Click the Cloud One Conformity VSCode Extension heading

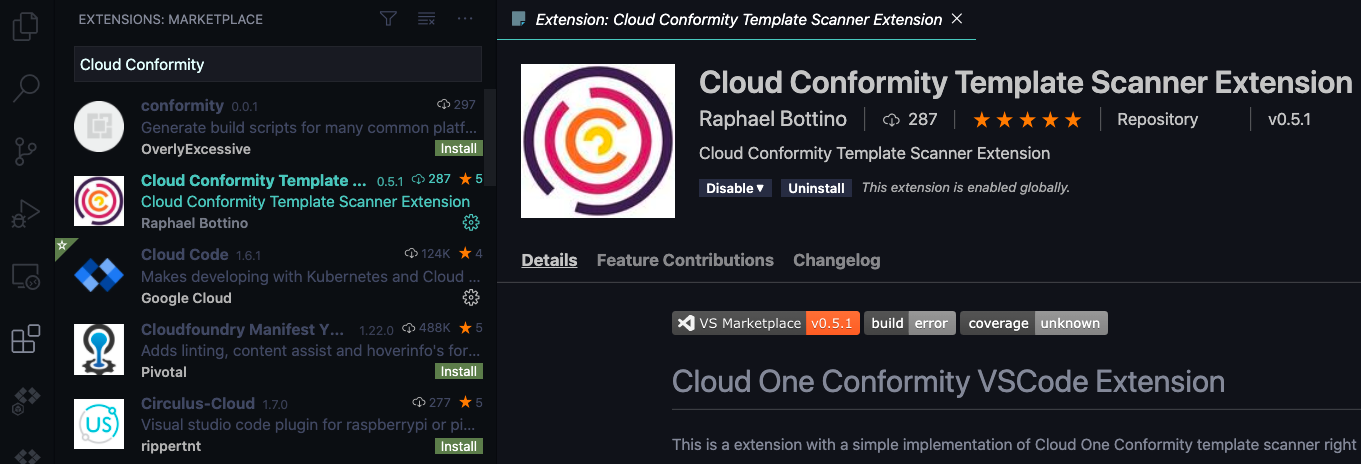pyautogui.click(x=948, y=381)
